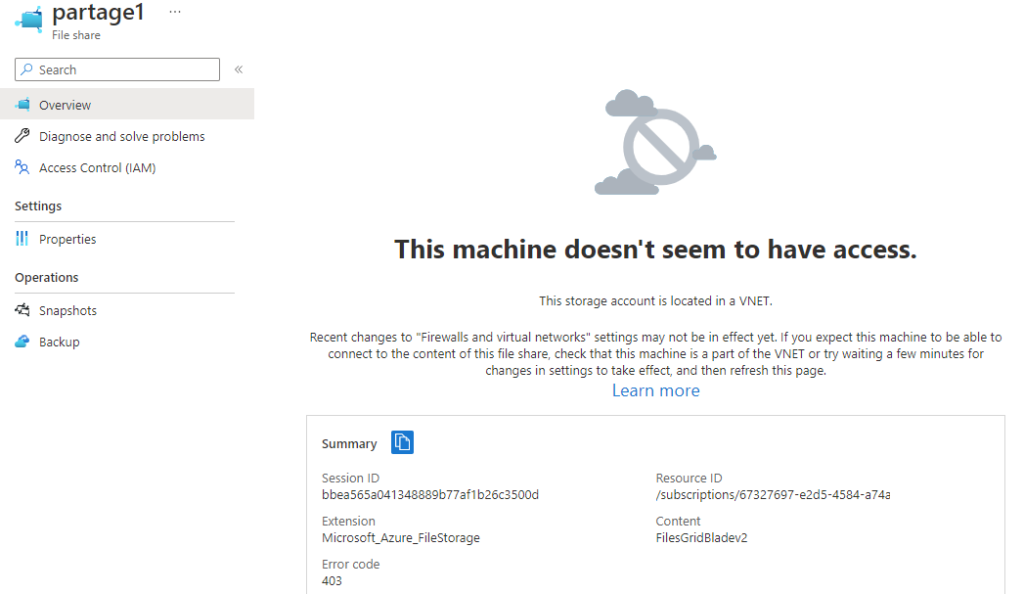Focus the Search input field
The width and height of the screenshot is (1024, 594).
point(118,69)
